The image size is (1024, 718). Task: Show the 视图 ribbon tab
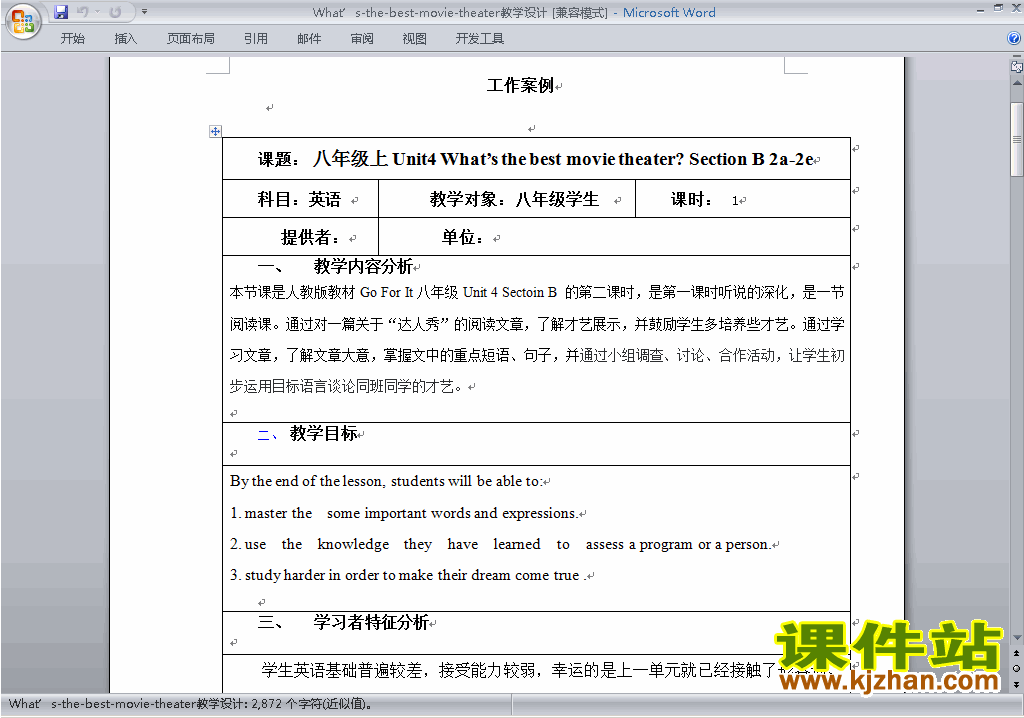point(415,39)
